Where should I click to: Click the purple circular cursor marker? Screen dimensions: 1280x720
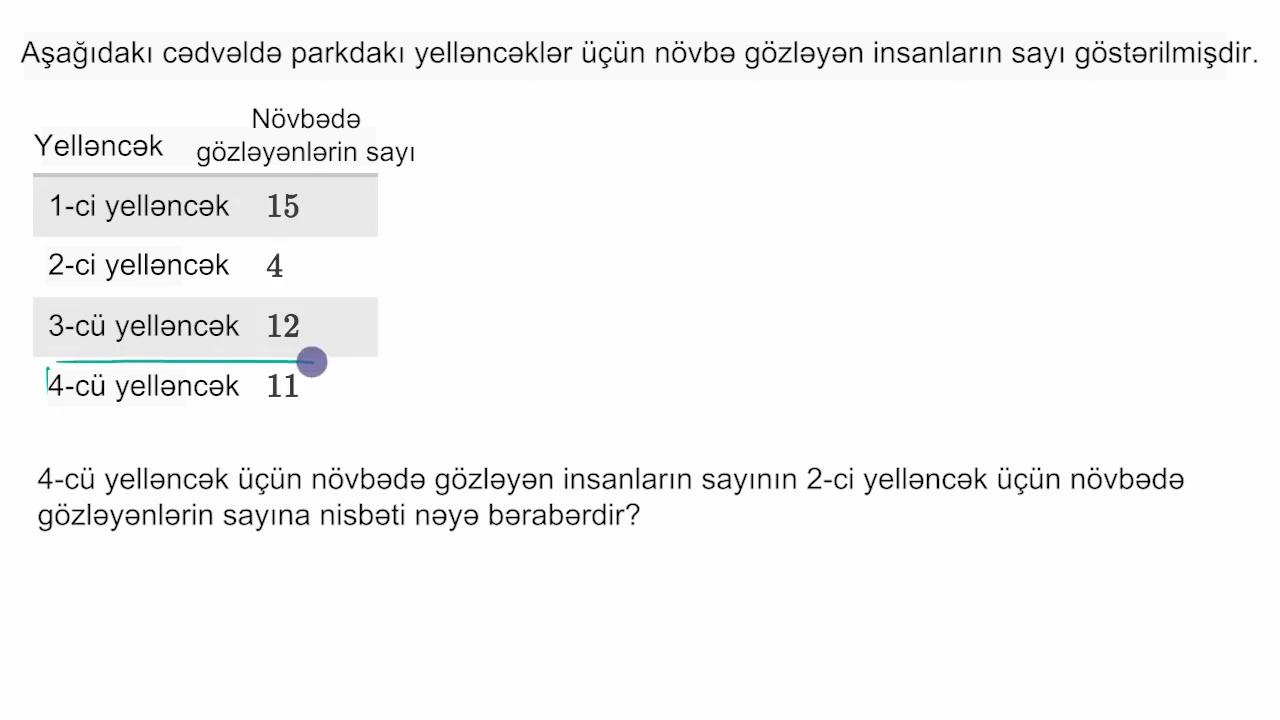point(312,362)
